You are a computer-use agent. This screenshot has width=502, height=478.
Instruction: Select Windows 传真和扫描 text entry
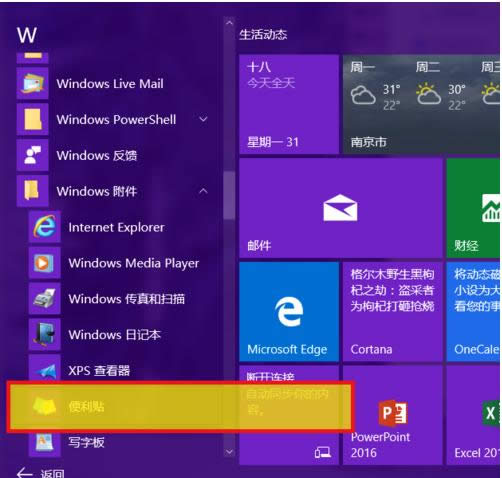point(126,299)
